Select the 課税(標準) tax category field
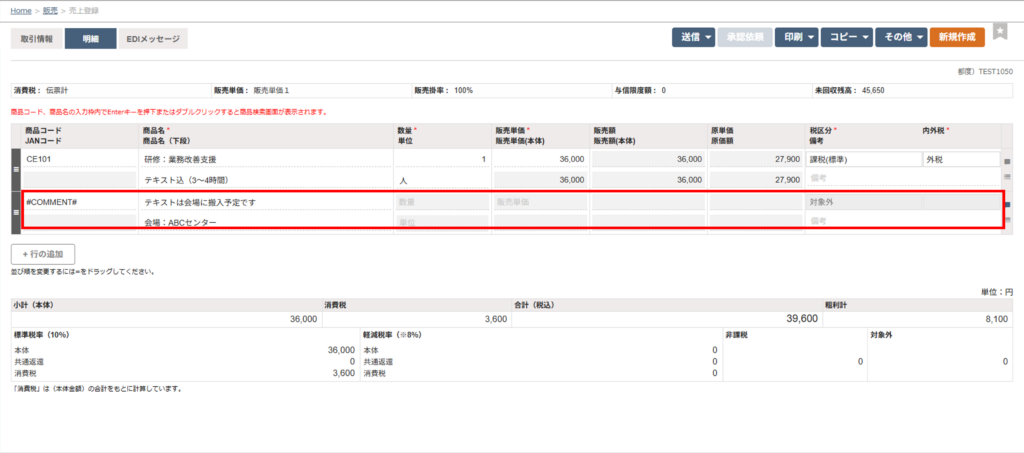This screenshot has height=453, width=1024. (x=862, y=159)
